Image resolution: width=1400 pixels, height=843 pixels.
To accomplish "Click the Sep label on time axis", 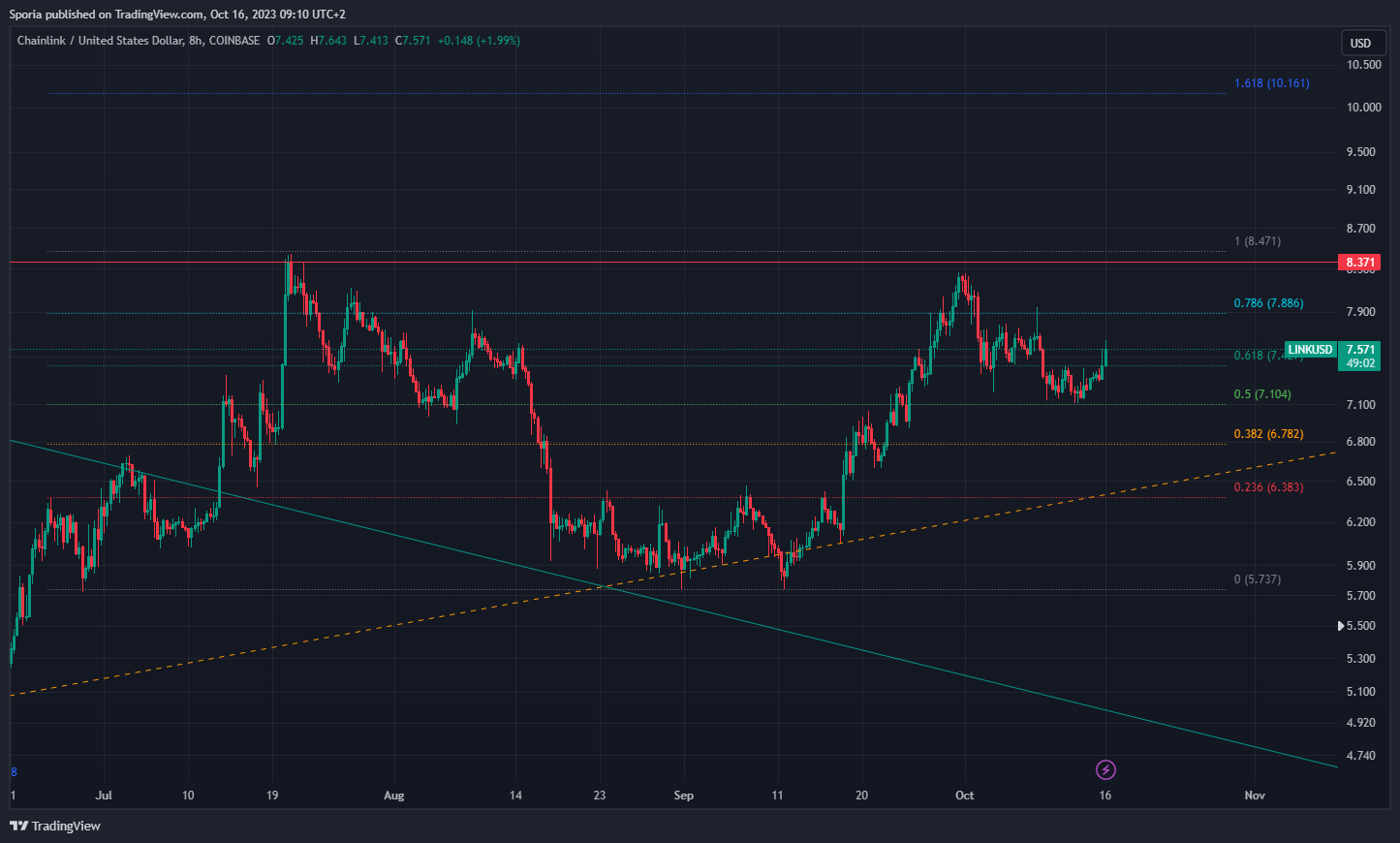I will (684, 796).
